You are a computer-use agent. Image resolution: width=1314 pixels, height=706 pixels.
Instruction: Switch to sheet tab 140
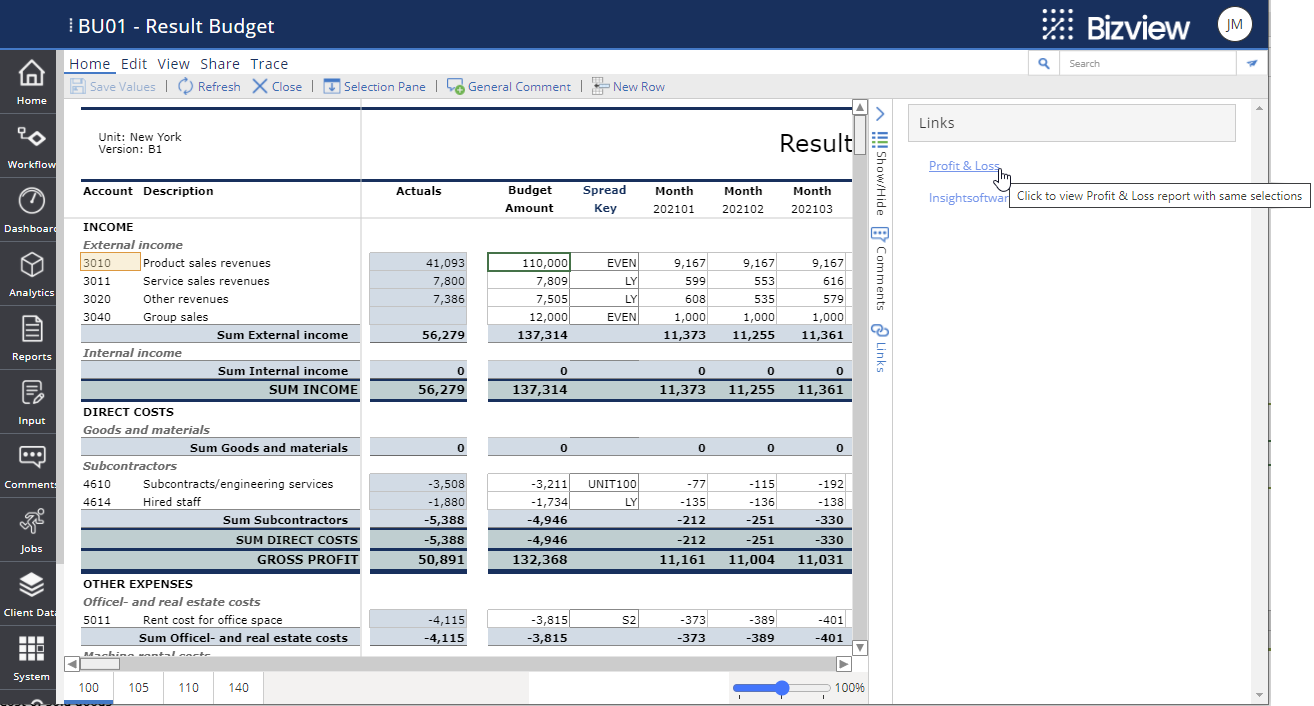[238, 687]
